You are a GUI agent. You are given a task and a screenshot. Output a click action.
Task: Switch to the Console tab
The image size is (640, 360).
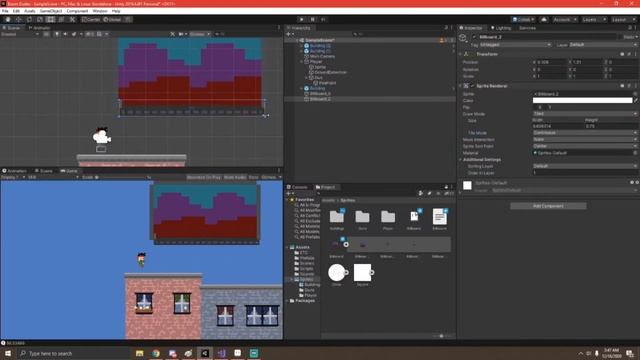click(297, 187)
